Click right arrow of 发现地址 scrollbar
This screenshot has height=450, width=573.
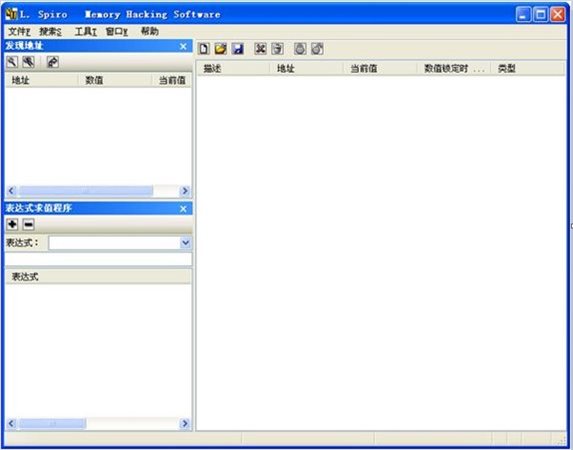tap(185, 190)
